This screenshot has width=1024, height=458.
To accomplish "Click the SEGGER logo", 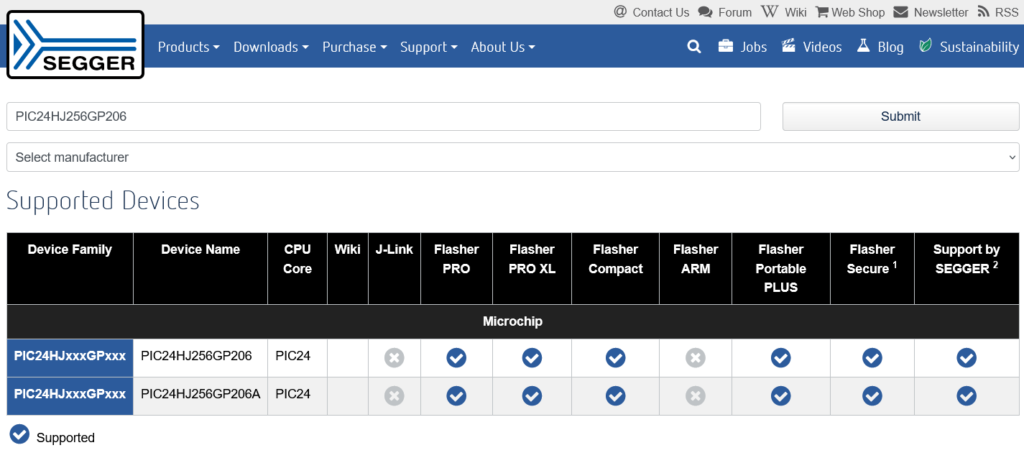I will (75, 44).
